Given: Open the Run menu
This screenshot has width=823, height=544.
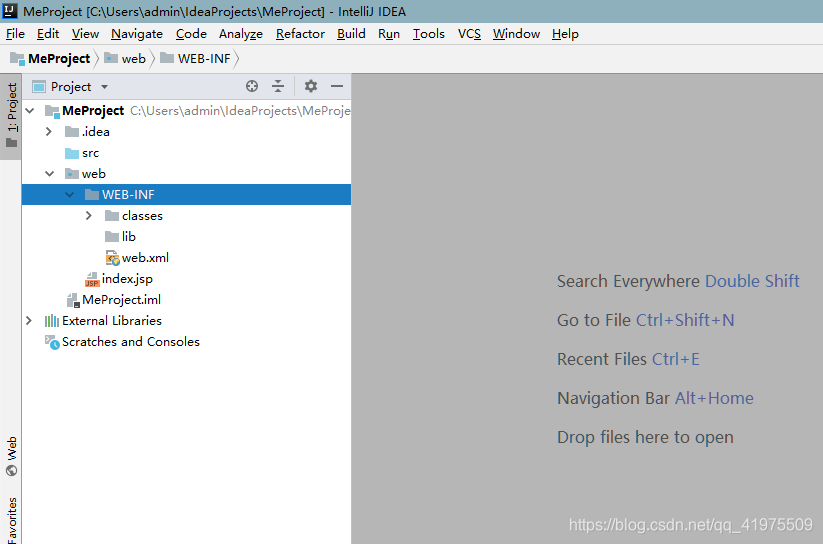Looking at the screenshot, I should [x=389, y=34].
